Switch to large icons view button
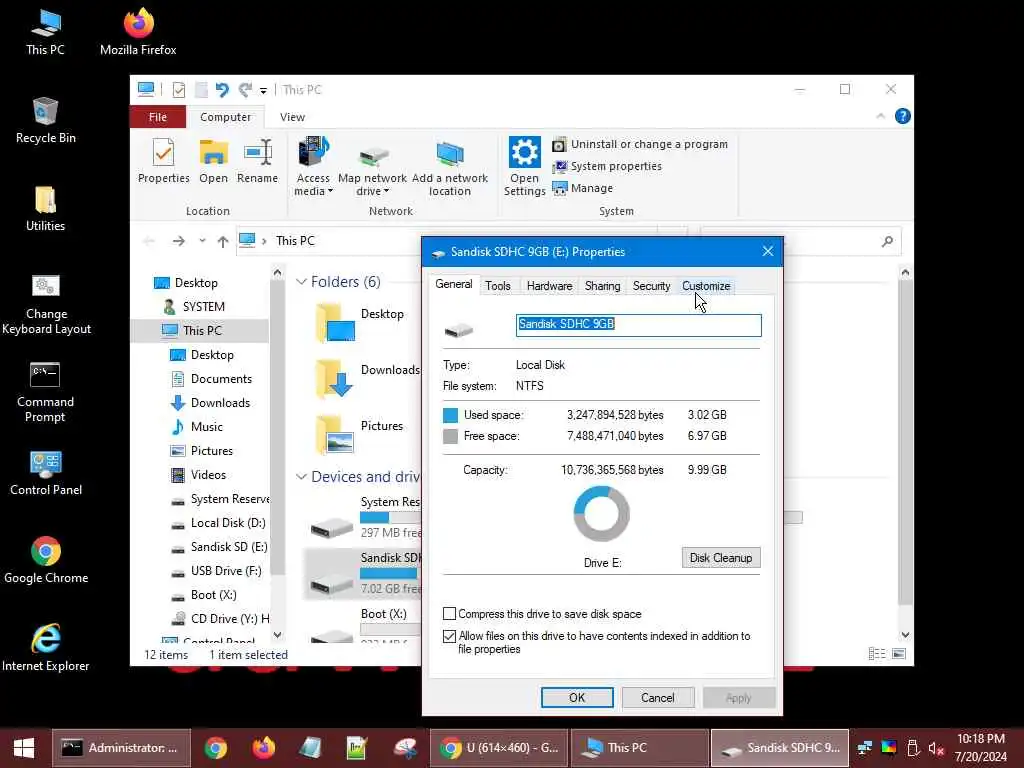 pyautogui.click(x=899, y=654)
